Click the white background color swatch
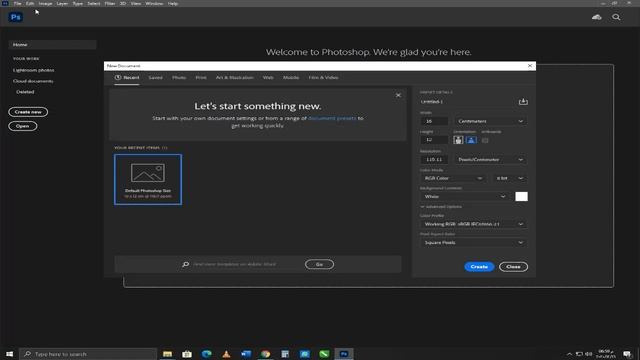Viewport: 640px width, 360px height. (x=521, y=197)
